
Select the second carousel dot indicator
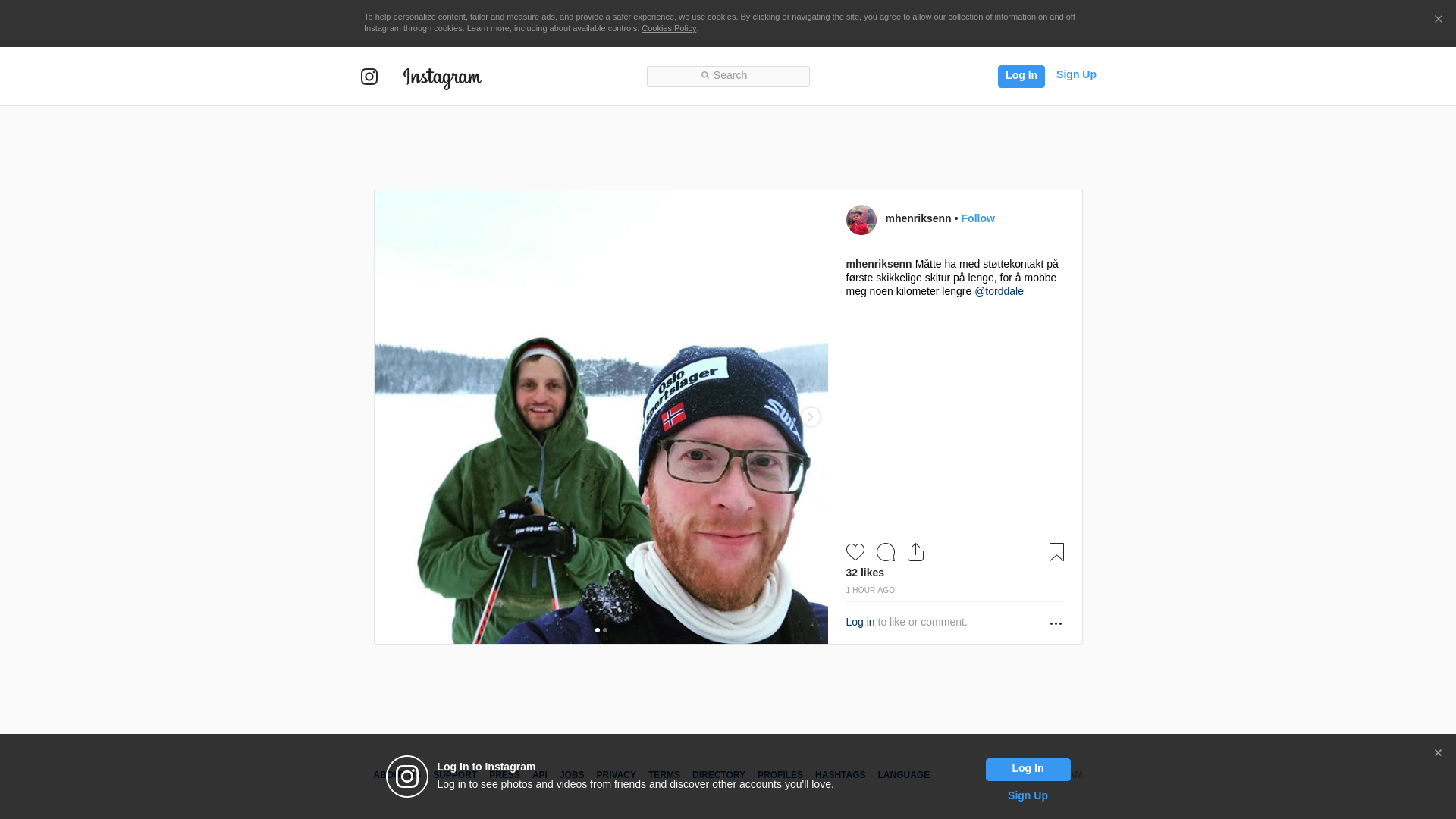pos(605,630)
